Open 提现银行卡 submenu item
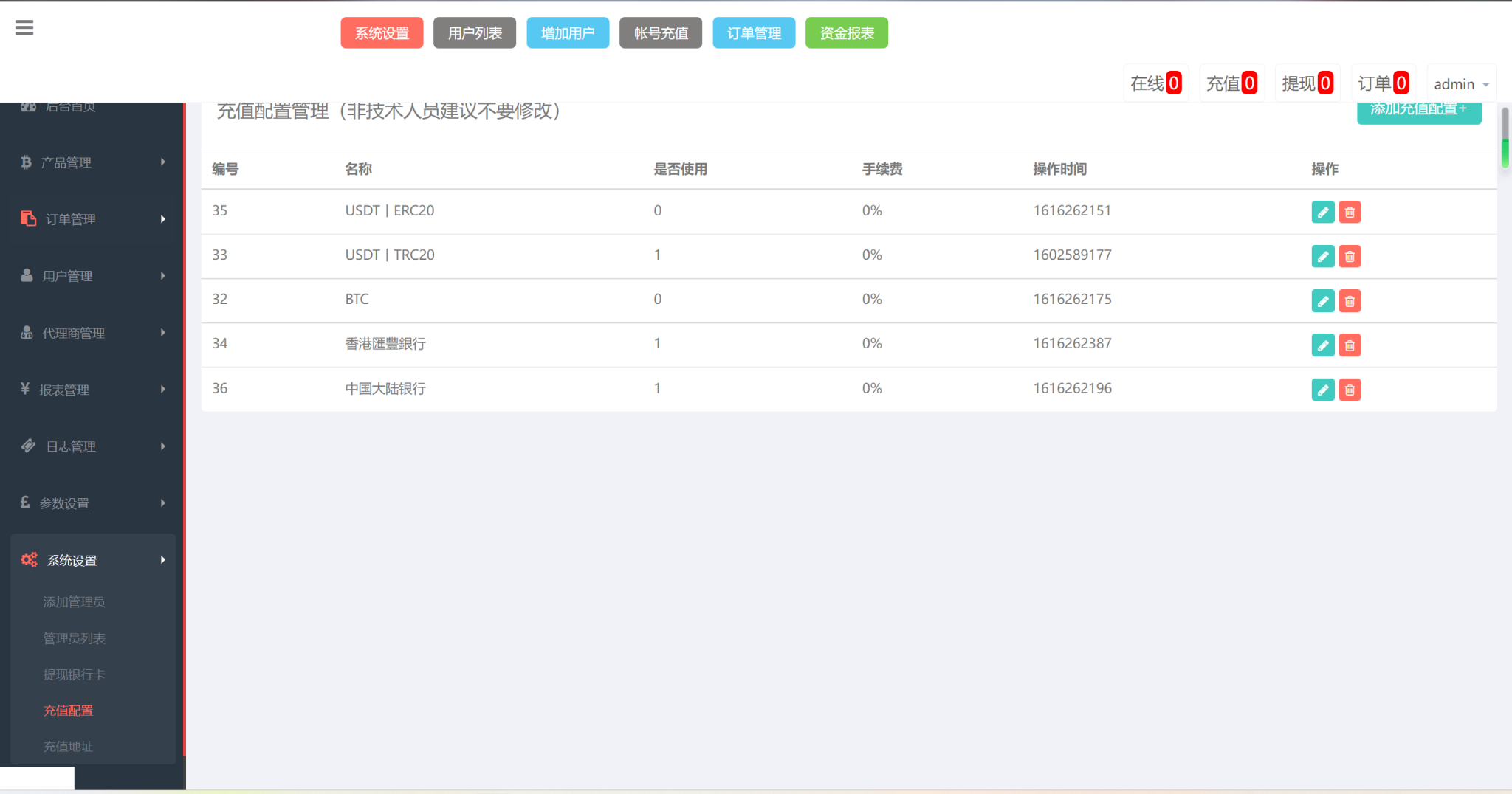 (74, 674)
